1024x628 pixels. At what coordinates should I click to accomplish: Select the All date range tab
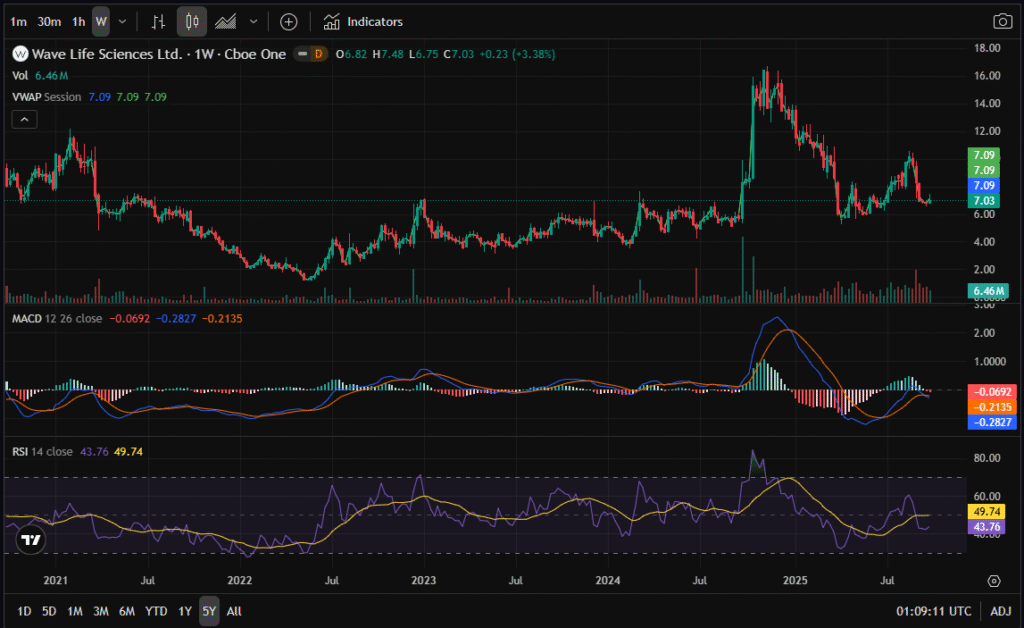pos(234,611)
